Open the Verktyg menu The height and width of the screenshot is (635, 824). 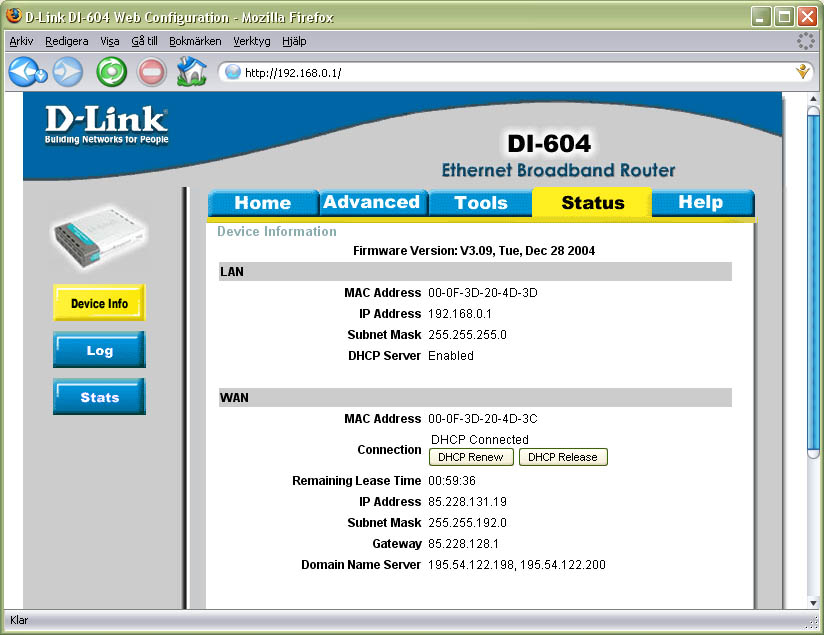click(x=252, y=41)
